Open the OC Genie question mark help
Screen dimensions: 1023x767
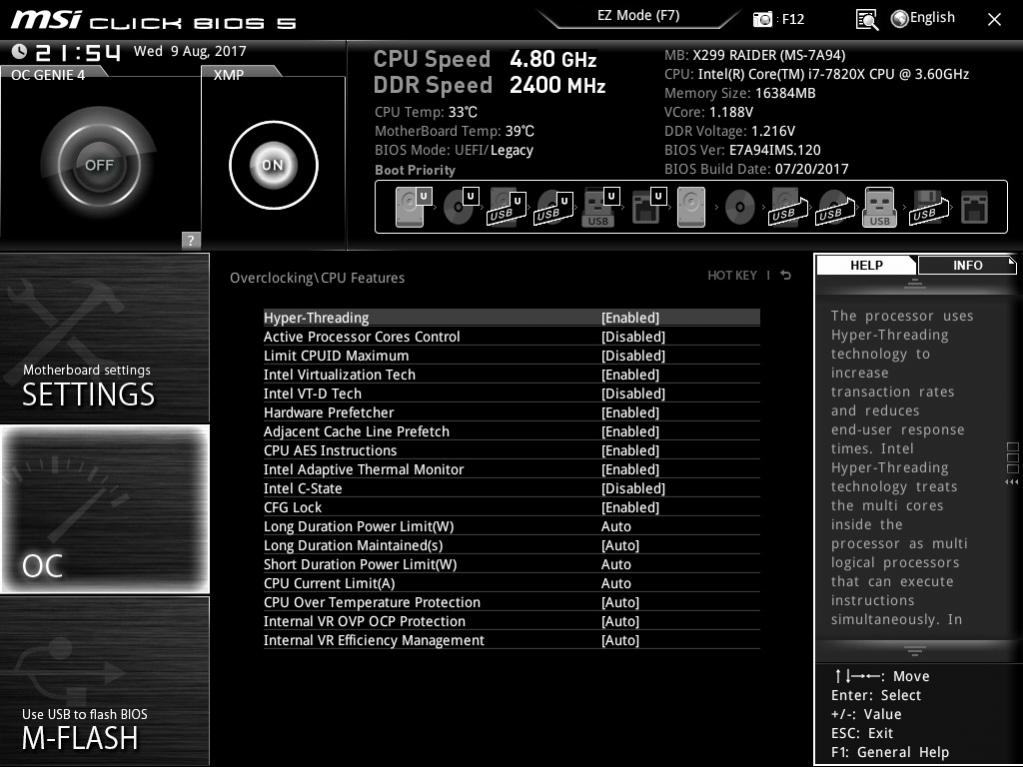point(191,240)
